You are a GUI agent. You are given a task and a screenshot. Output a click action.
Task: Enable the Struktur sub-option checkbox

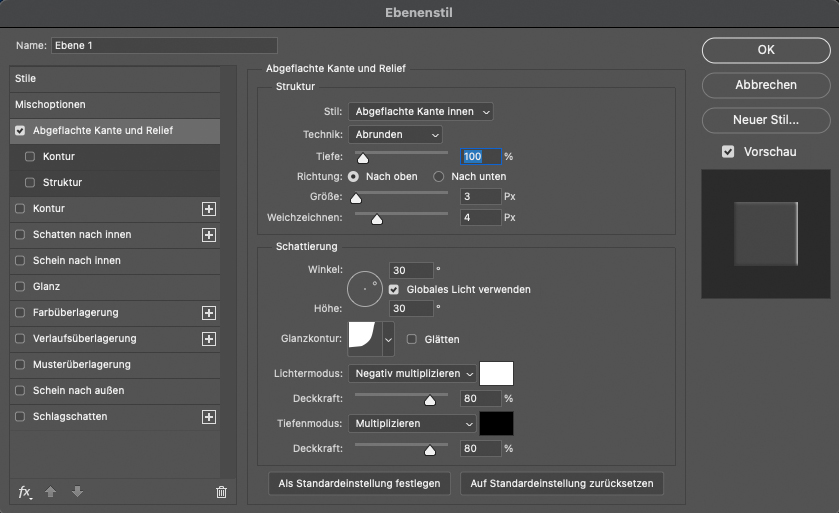click(30, 182)
